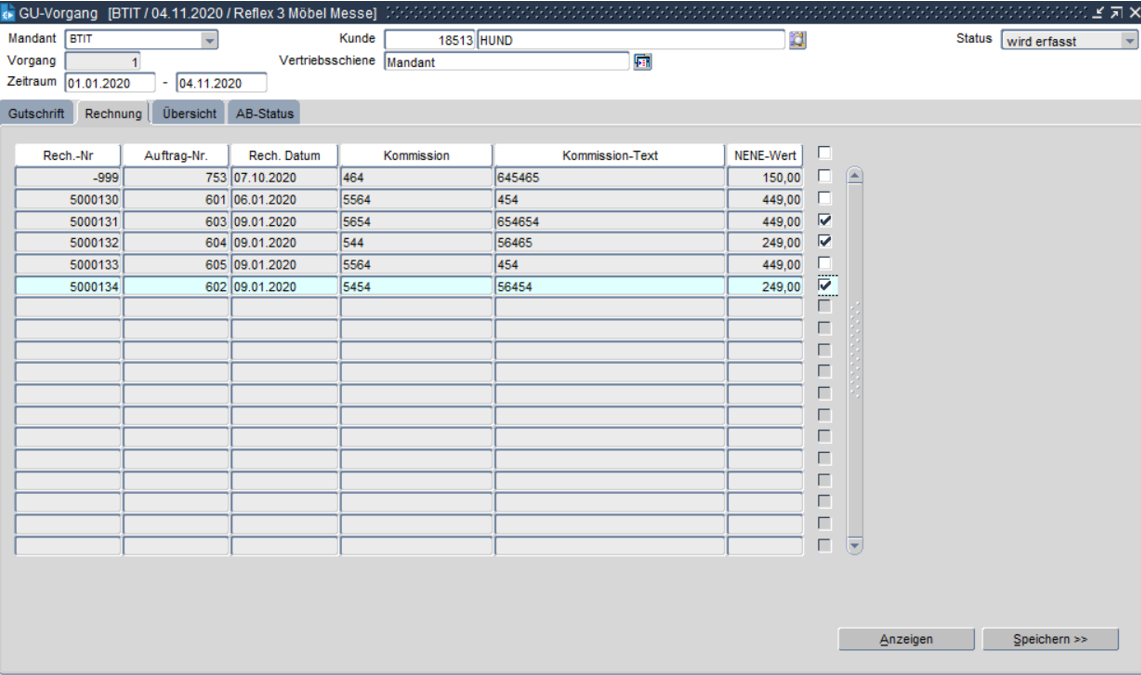This screenshot has height=675, width=1141.
Task: Open the Übersicht tab
Action: (190, 113)
